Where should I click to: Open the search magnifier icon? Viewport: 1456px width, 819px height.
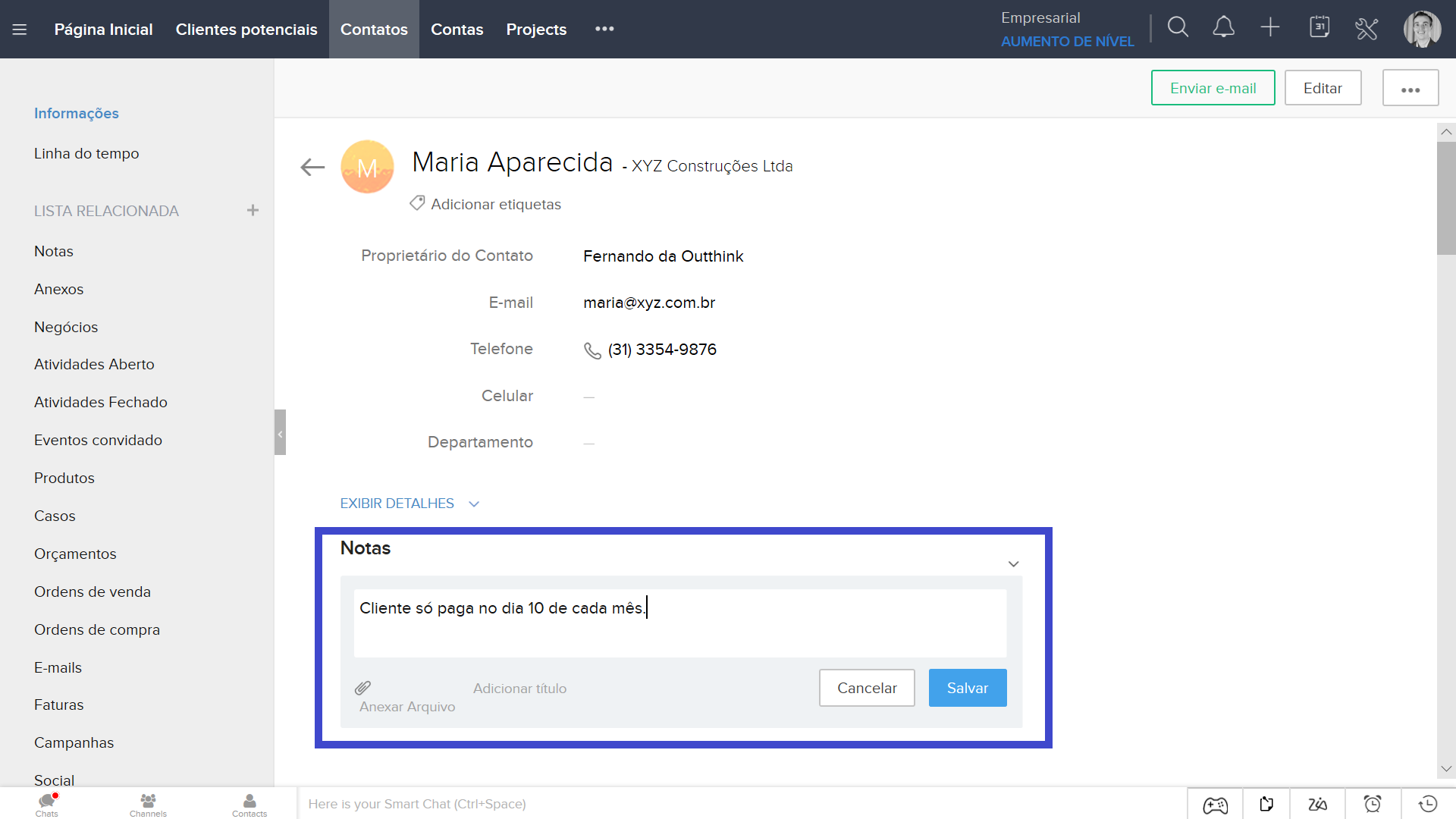[1178, 28]
